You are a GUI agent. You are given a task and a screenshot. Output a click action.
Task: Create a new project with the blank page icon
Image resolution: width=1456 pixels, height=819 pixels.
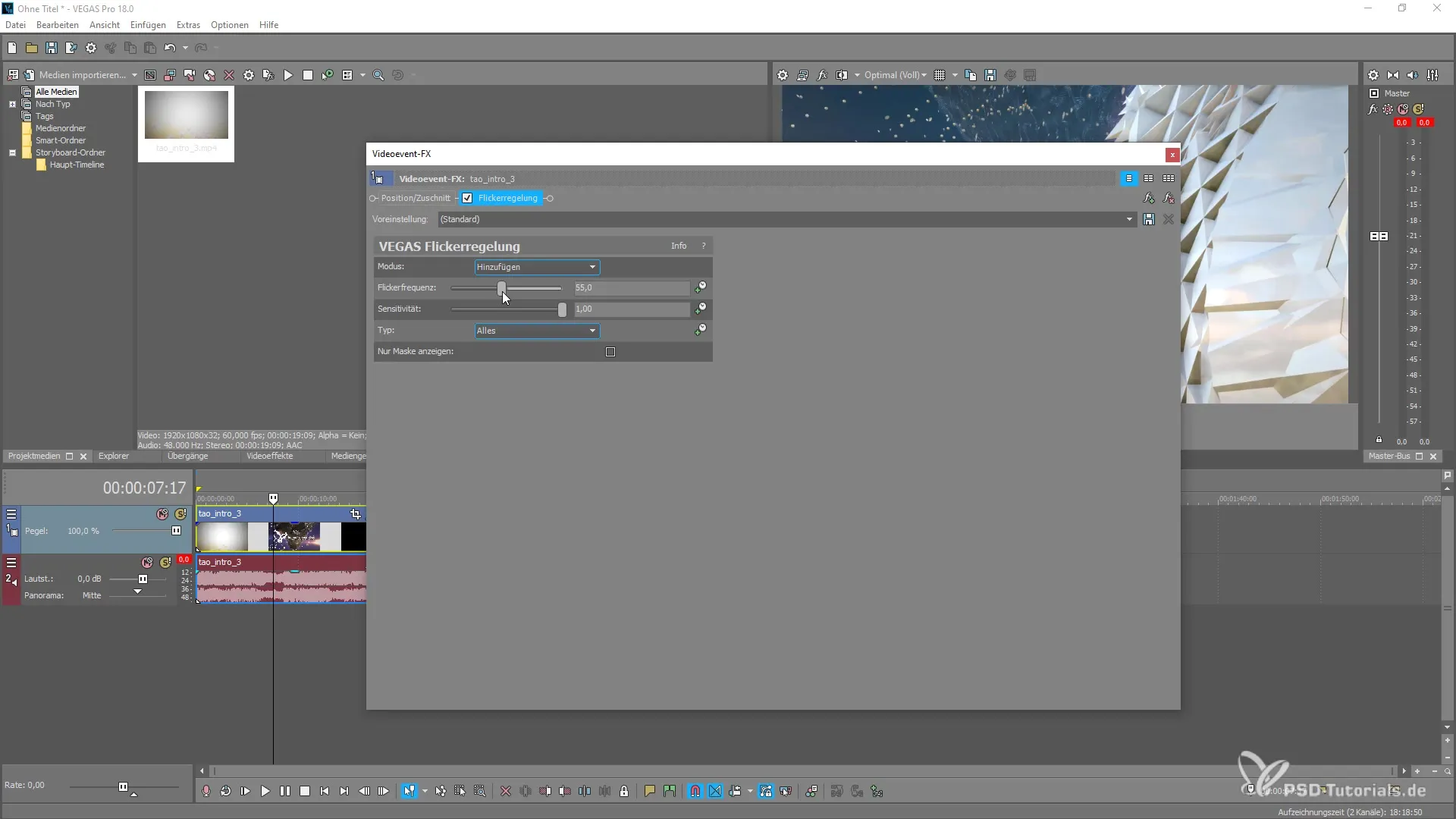click(x=12, y=48)
